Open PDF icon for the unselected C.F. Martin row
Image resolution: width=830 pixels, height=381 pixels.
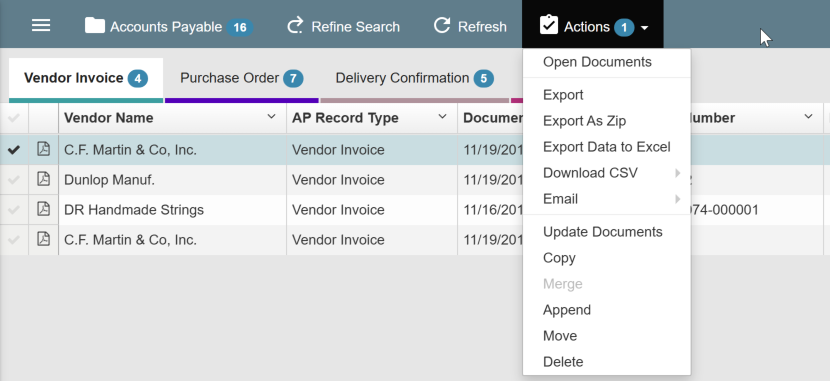click(43, 239)
